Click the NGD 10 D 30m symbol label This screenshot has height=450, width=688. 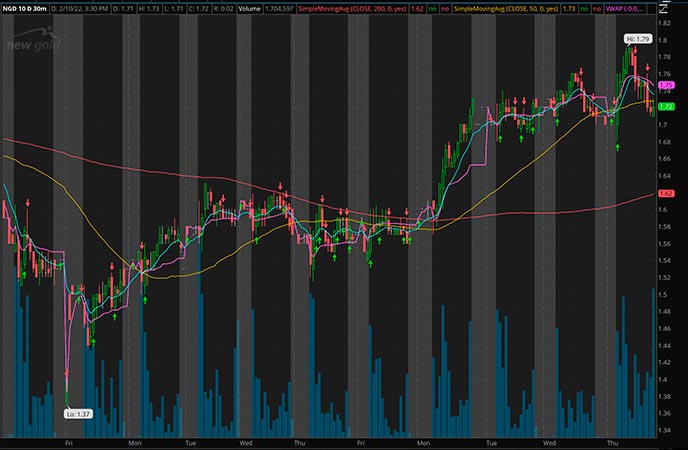(x=24, y=8)
